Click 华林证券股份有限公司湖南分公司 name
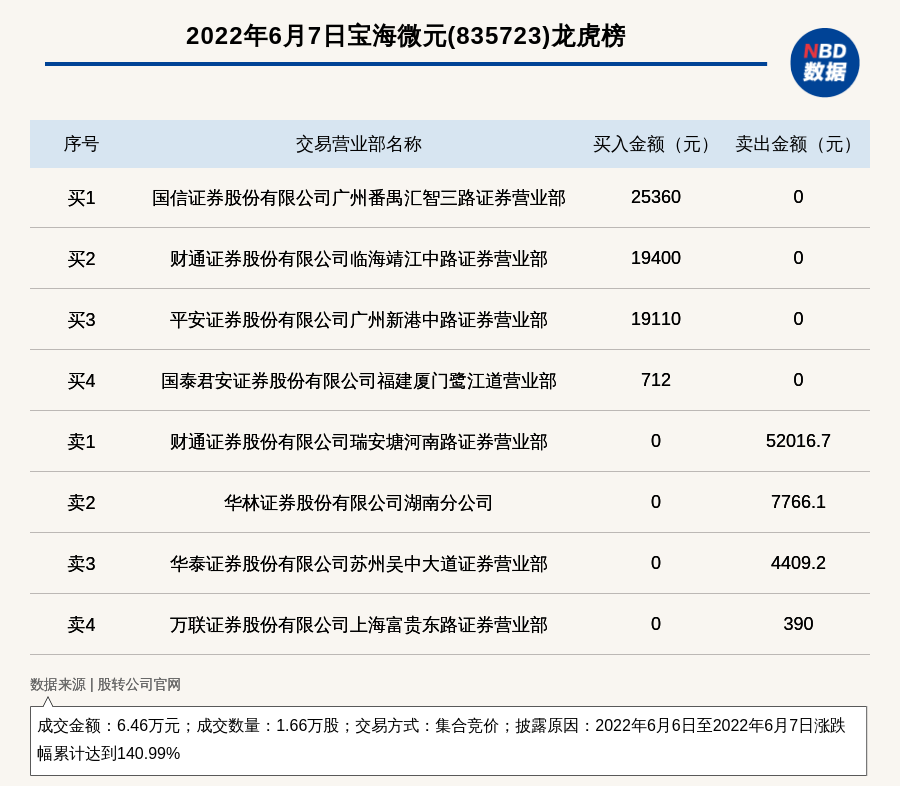The height and width of the screenshot is (786, 900). coord(359,502)
